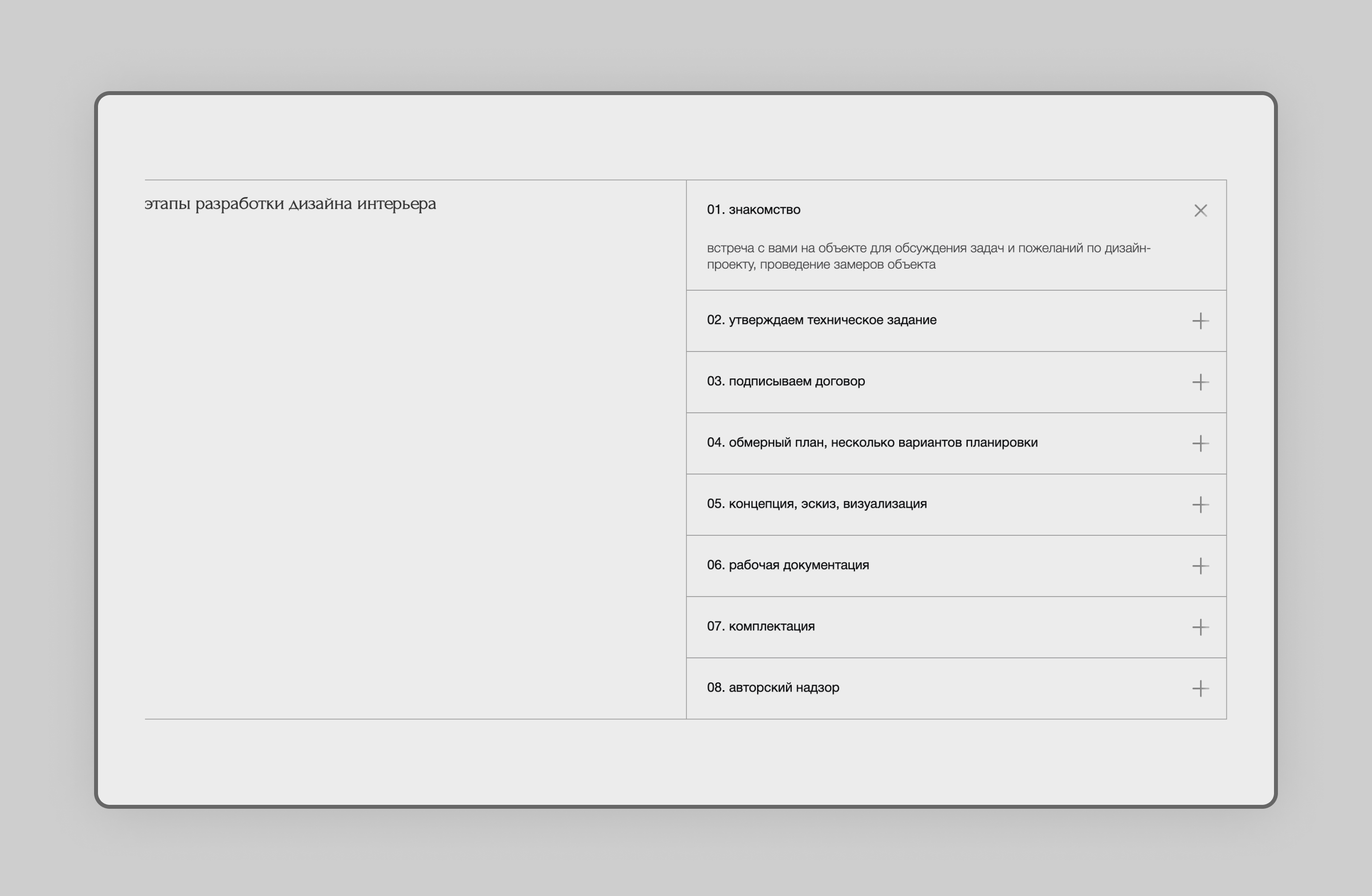Expand the '03. подписываем договор' title
The width and height of the screenshot is (1372, 896).
click(x=786, y=381)
